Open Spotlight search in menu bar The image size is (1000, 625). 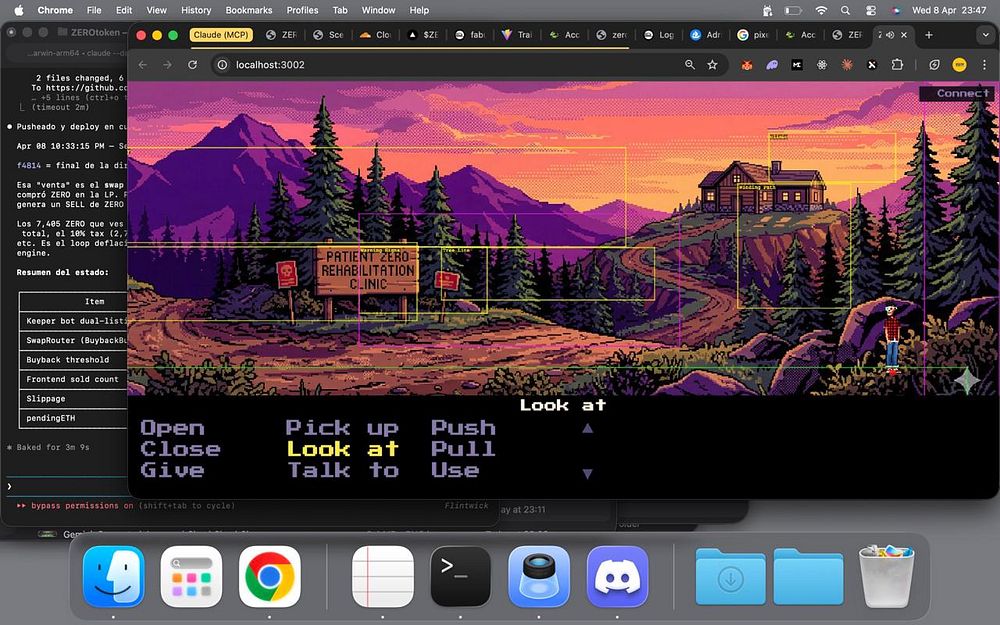845,10
